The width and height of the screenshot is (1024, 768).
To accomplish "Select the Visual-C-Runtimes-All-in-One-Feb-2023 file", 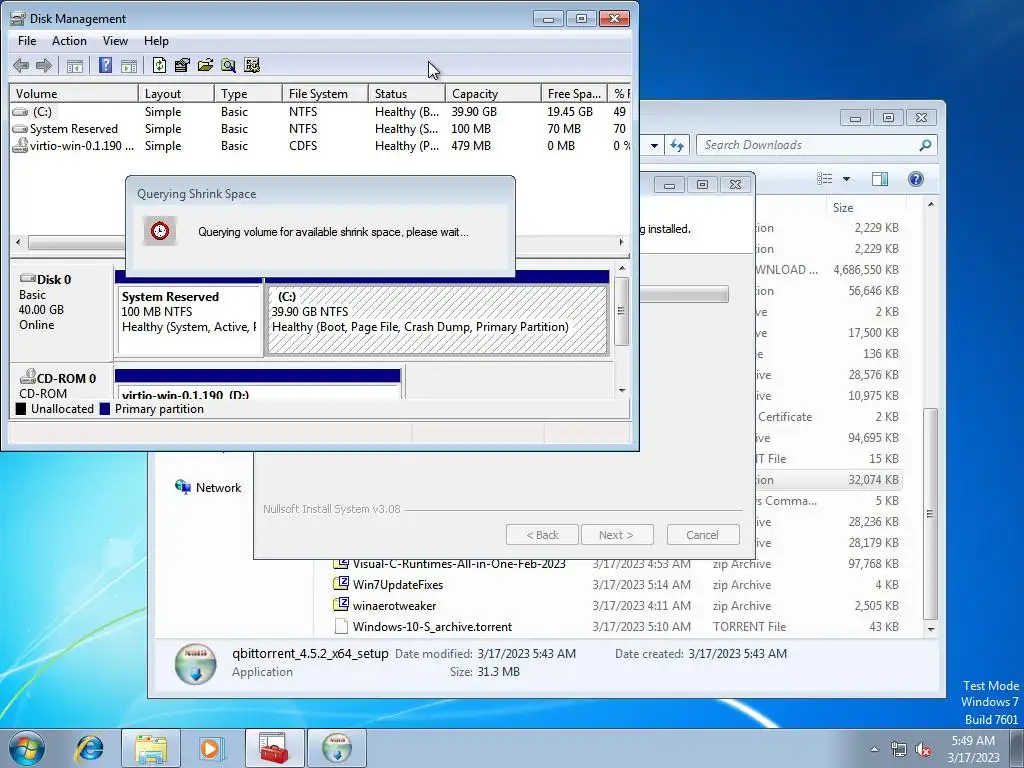I will tap(458, 564).
